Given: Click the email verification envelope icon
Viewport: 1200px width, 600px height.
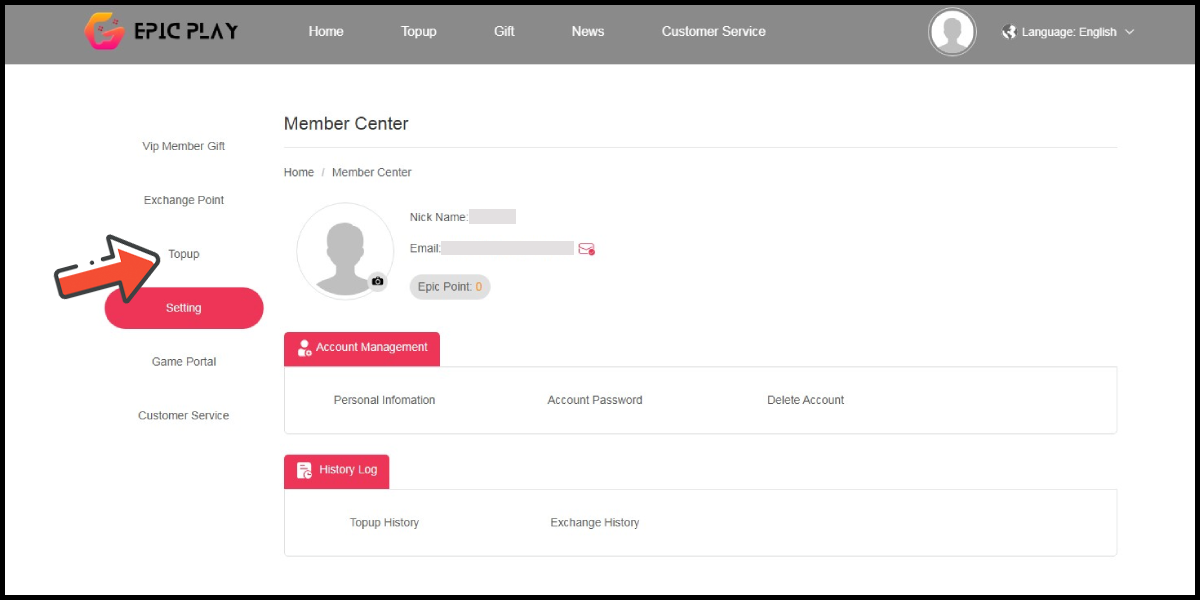Looking at the screenshot, I should (586, 249).
